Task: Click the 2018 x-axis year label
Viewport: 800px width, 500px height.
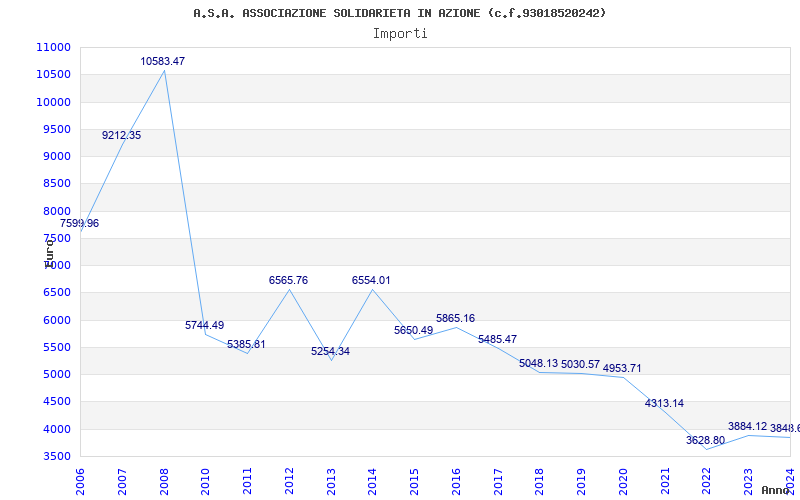Action: coord(540,482)
